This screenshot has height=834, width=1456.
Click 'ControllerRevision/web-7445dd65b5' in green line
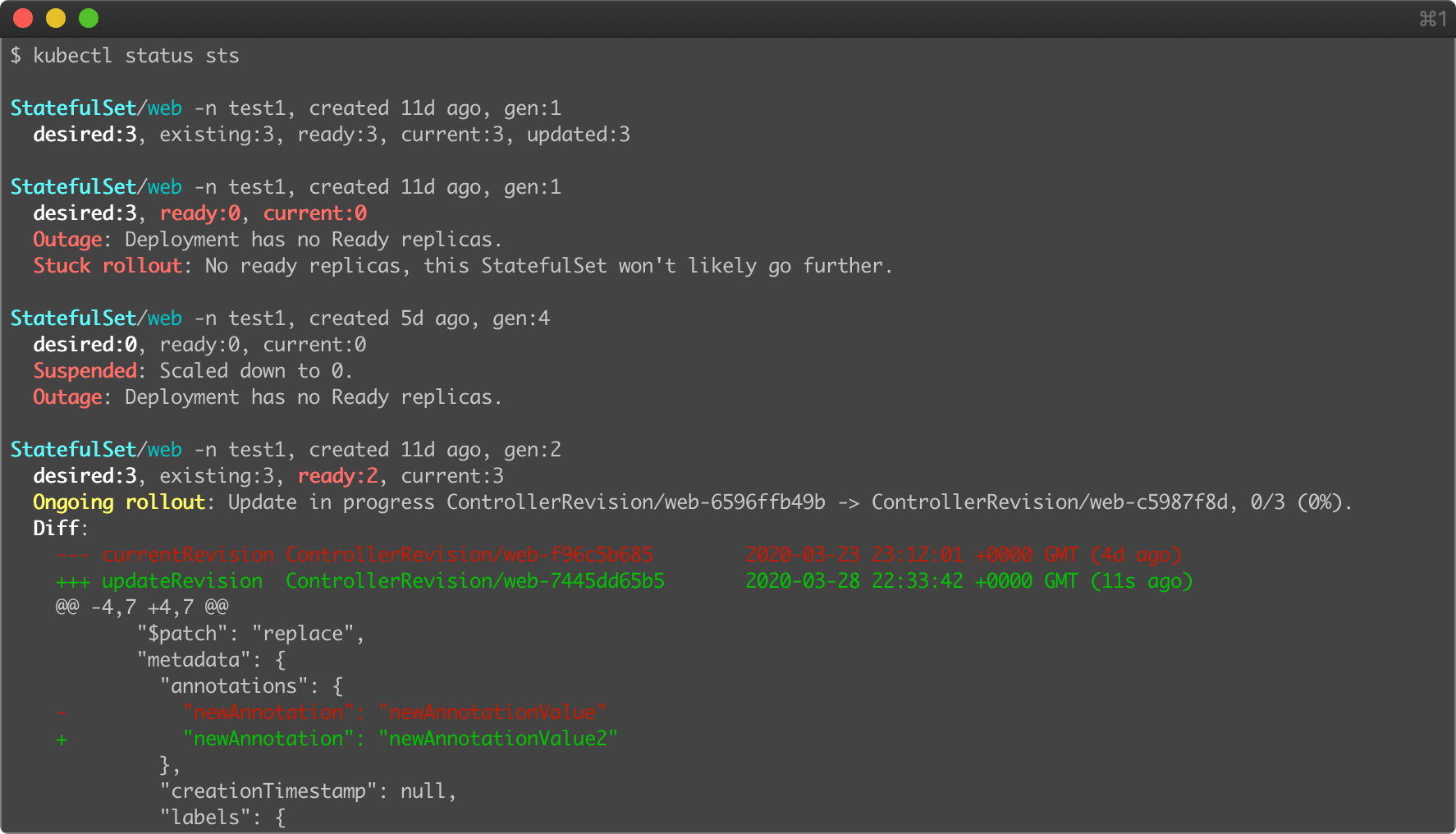coord(475,581)
